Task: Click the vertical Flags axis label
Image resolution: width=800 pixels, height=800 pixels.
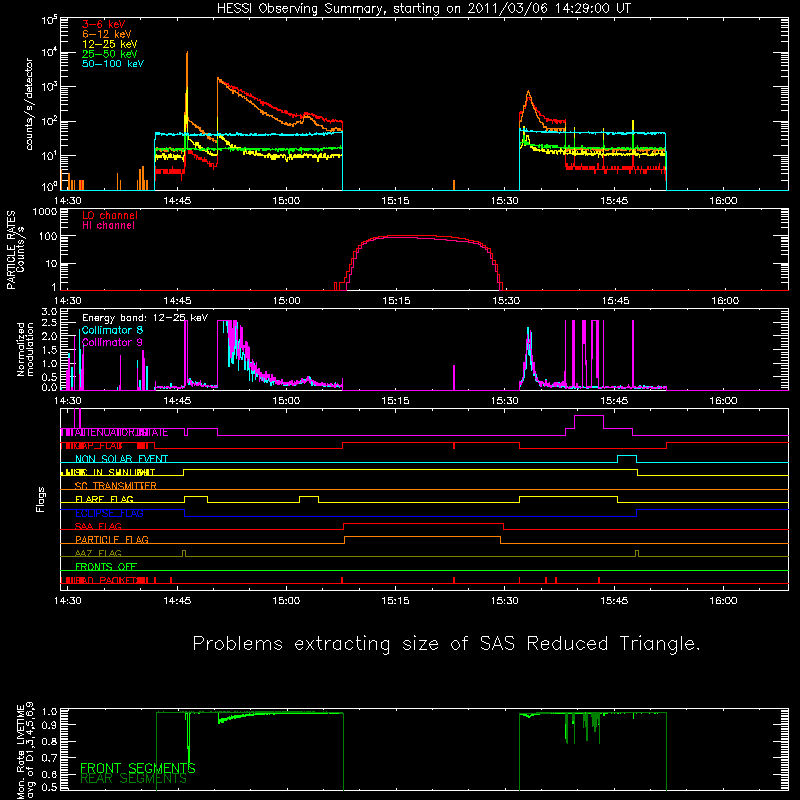Action: coord(40,499)
